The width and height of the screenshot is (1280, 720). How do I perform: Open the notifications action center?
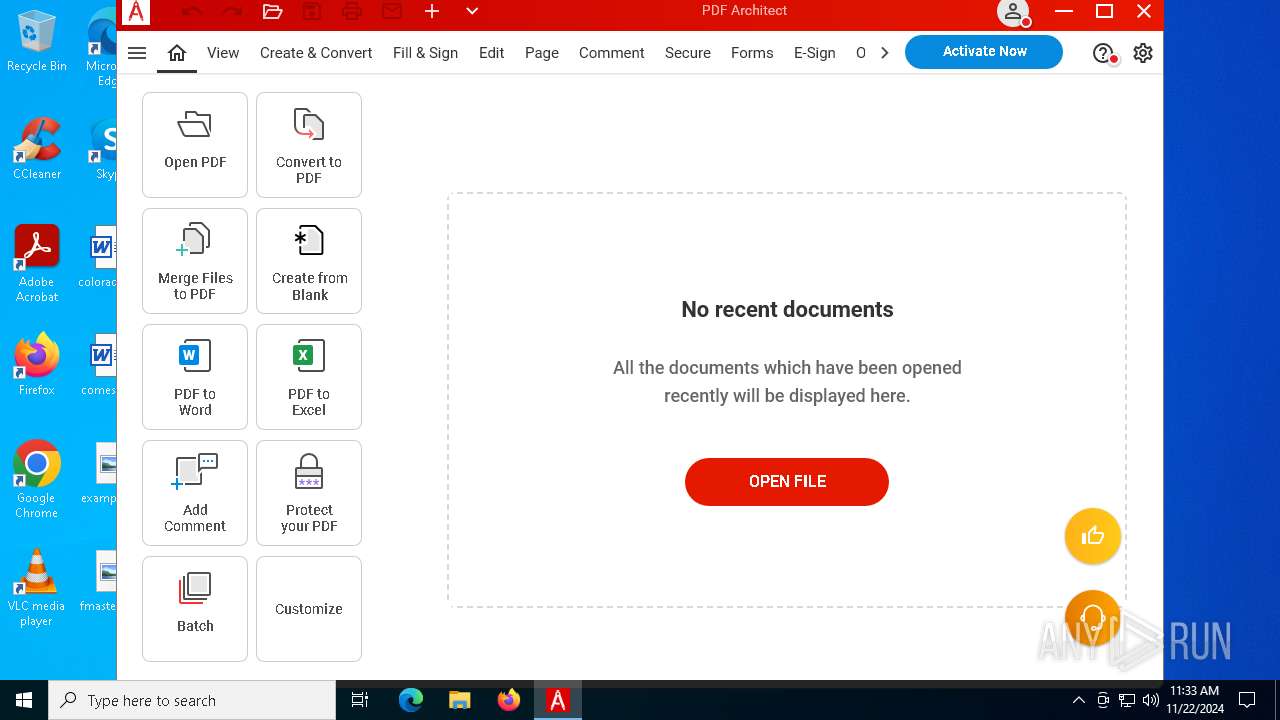1247,700
